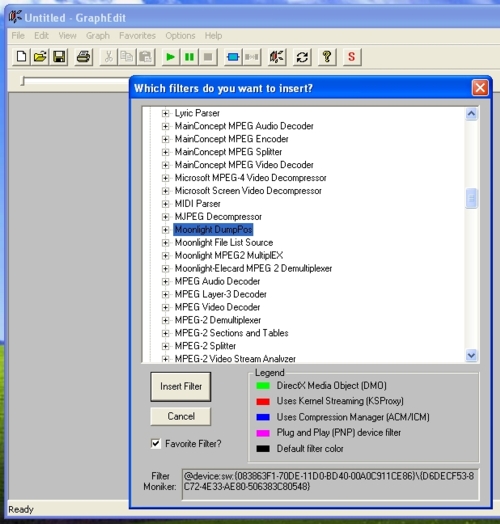Select Moonlight MPEG2 MultiplEX filter

(229, 255)
